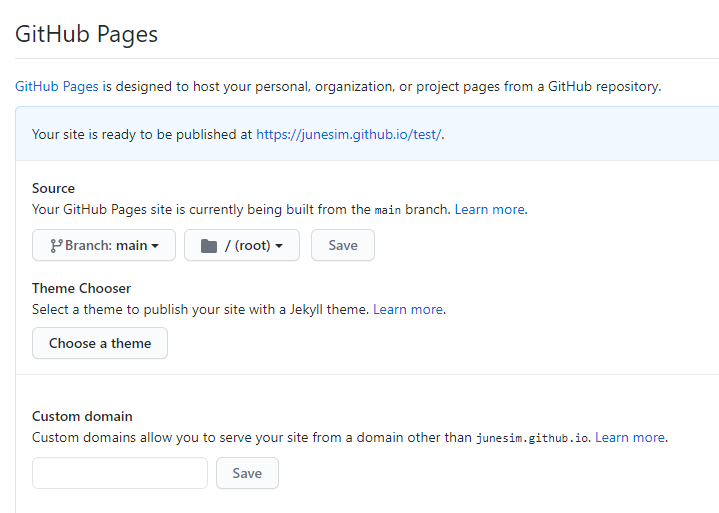Click the Source section heading
The image size is (719, 513).
(x=53, y=188)
